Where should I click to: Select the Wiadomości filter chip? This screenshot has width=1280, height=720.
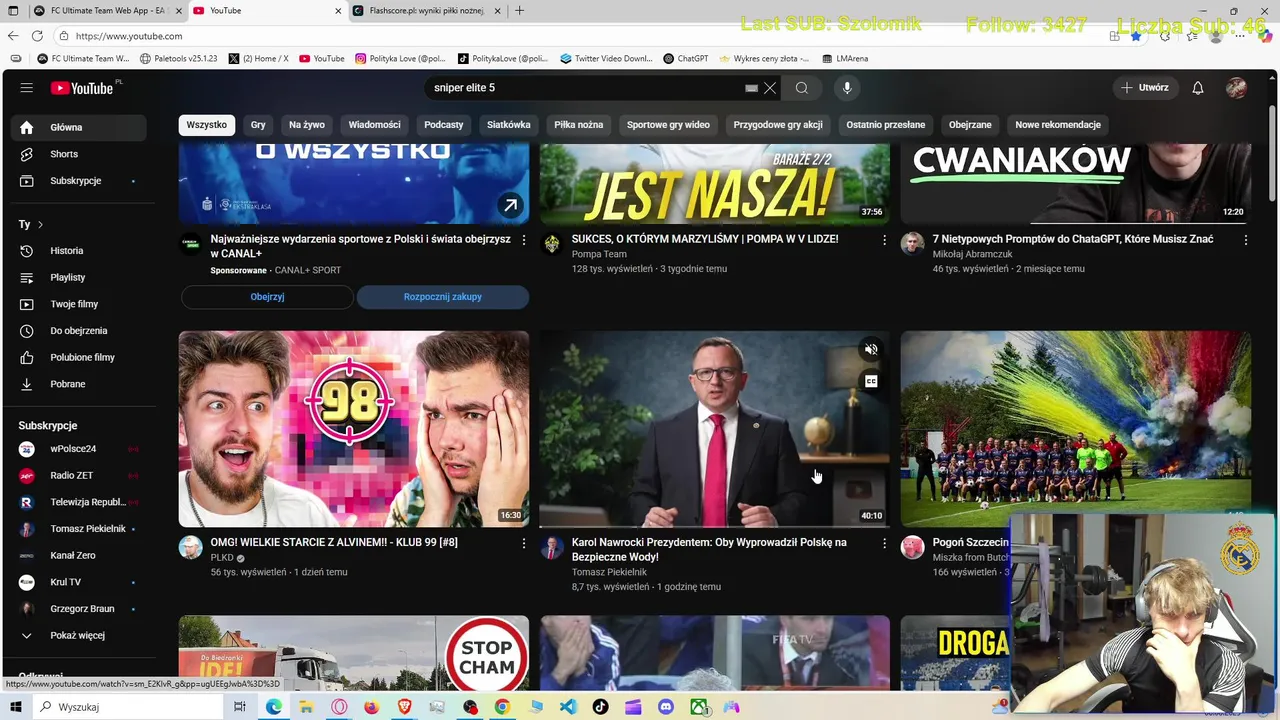coord(375,125)
